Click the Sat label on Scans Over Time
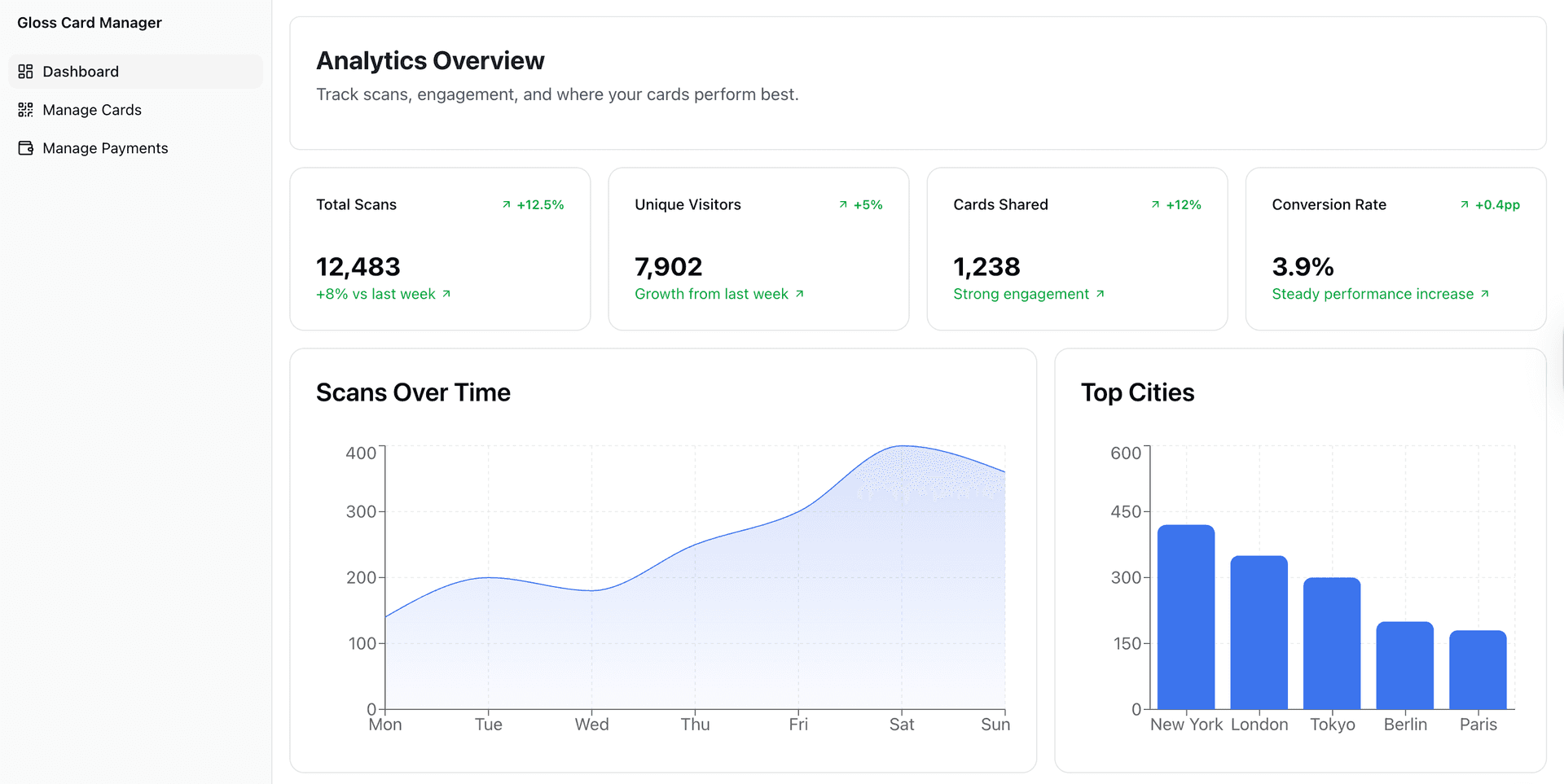The image size is (1564, 784). tap(902, 724)
